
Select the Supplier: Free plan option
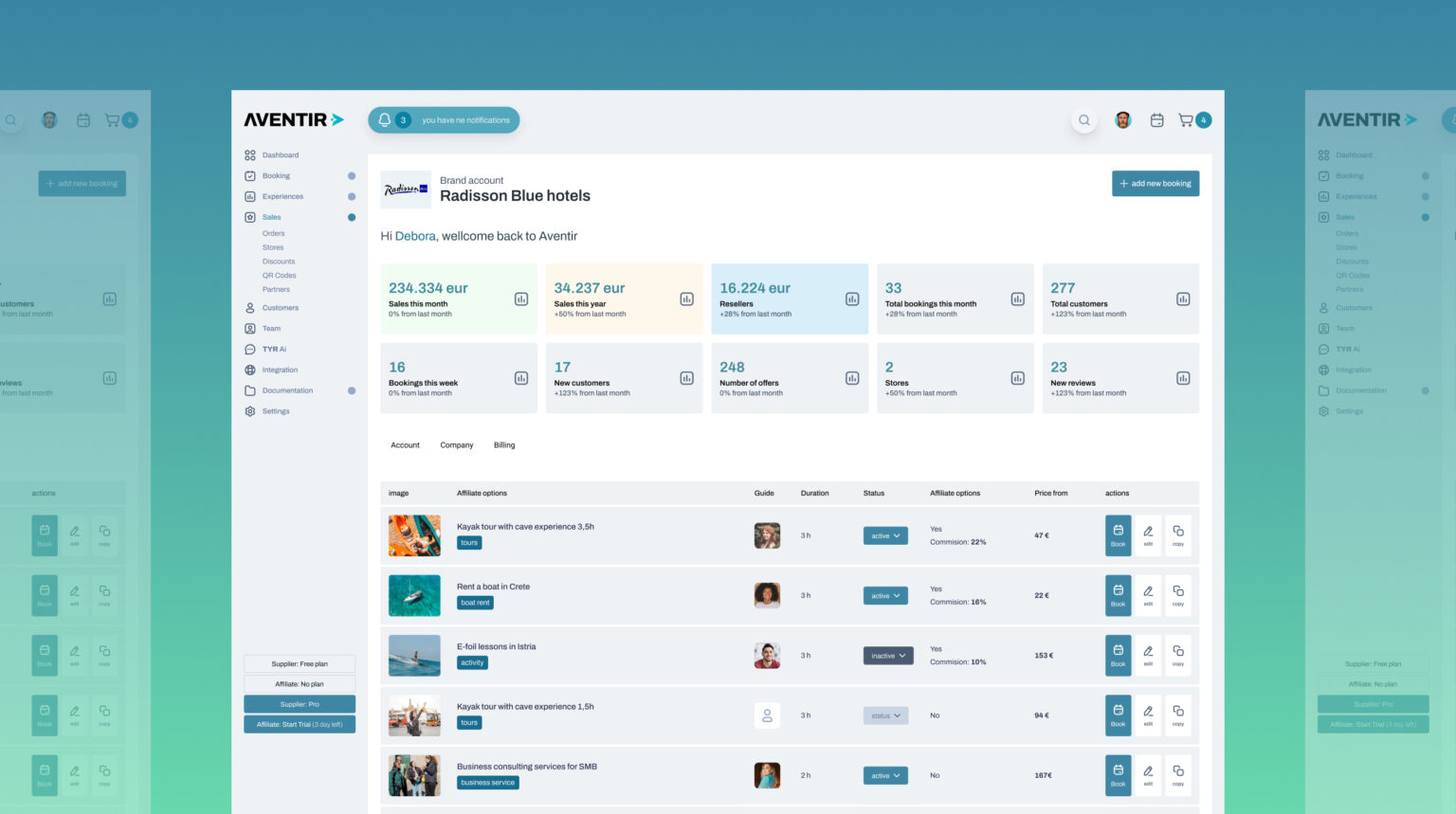300,664
